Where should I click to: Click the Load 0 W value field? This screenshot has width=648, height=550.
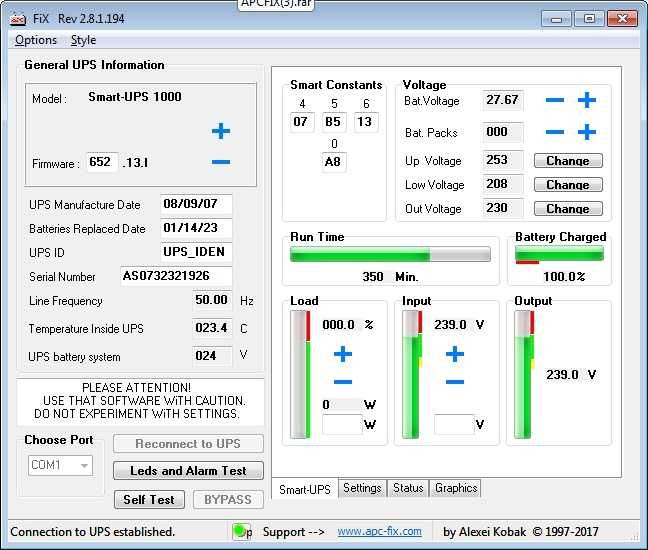(342, 404)
